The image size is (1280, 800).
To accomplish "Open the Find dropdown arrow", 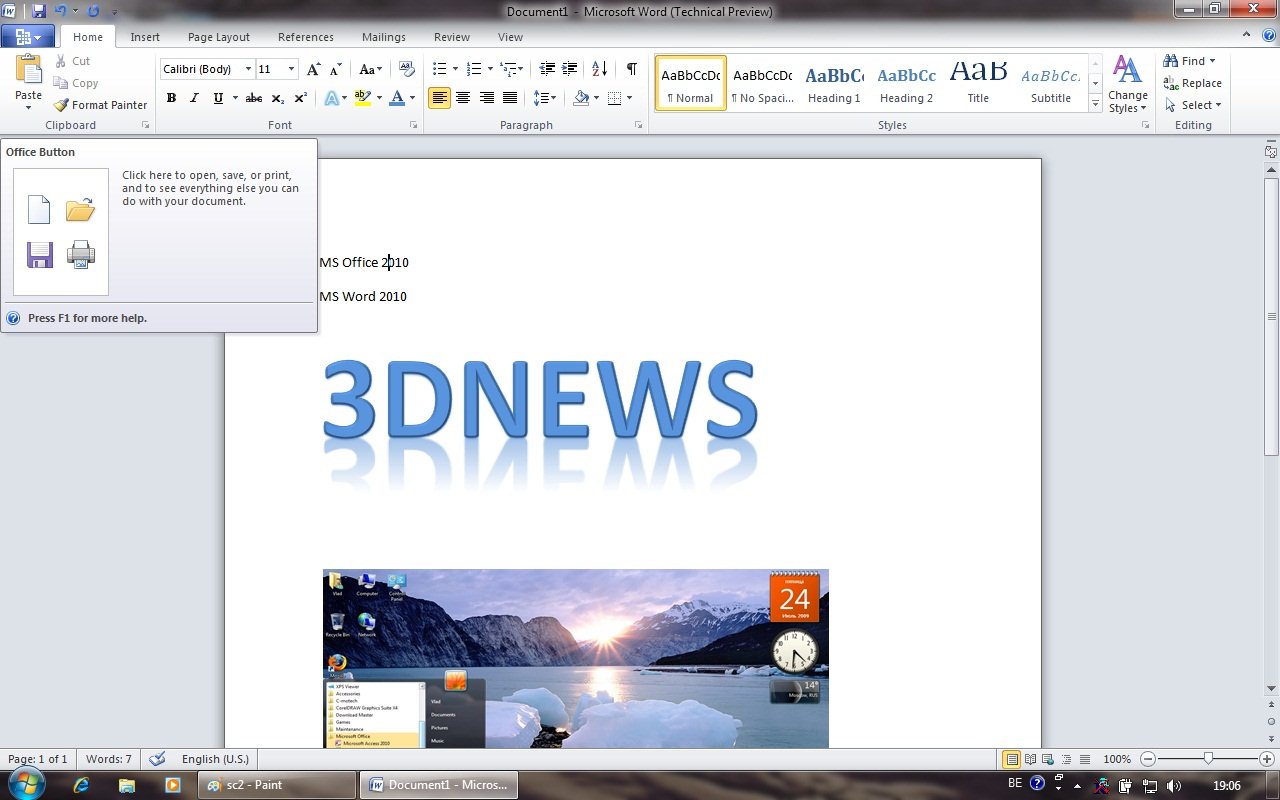I will [1213, 61].
